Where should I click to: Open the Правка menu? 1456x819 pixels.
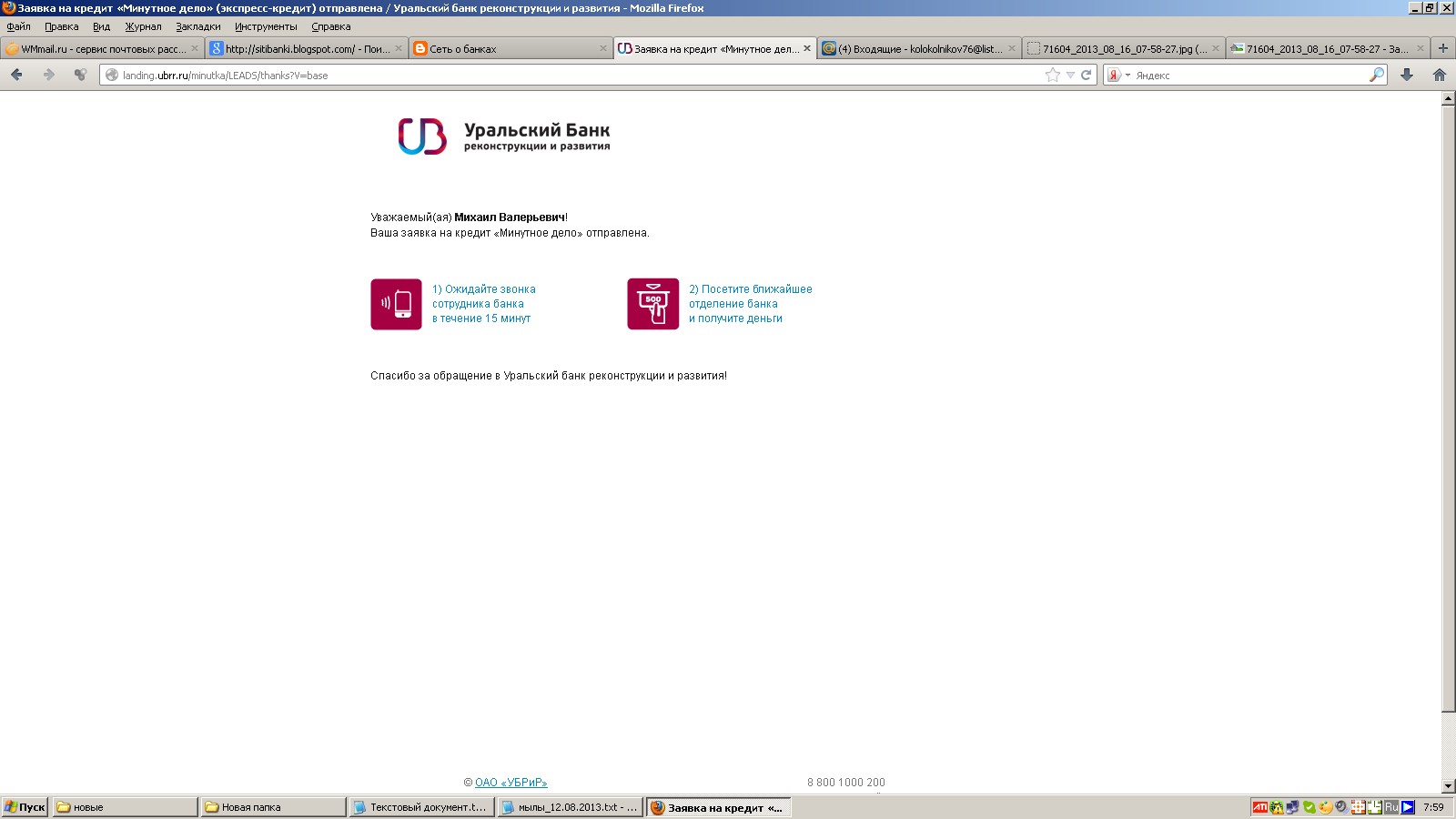coord(61,26)
